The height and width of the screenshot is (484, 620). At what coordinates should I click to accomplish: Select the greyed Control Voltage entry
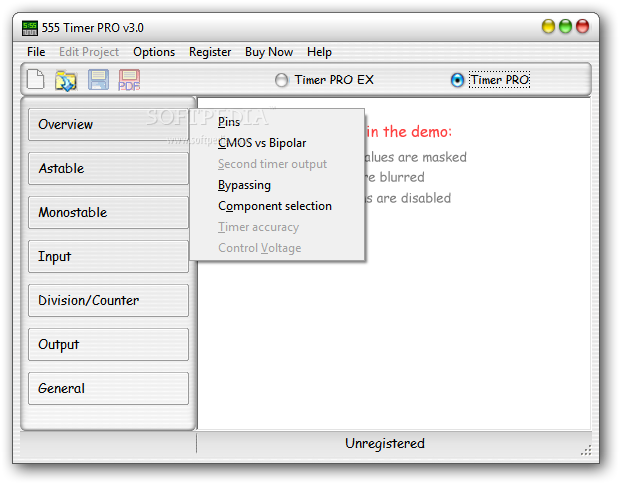277,248
